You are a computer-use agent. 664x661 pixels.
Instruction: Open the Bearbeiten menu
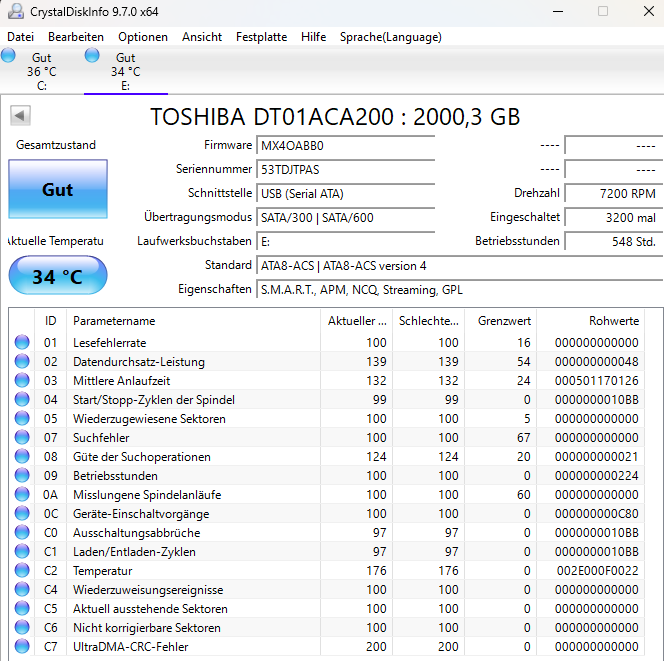click(x=76, y=37)
